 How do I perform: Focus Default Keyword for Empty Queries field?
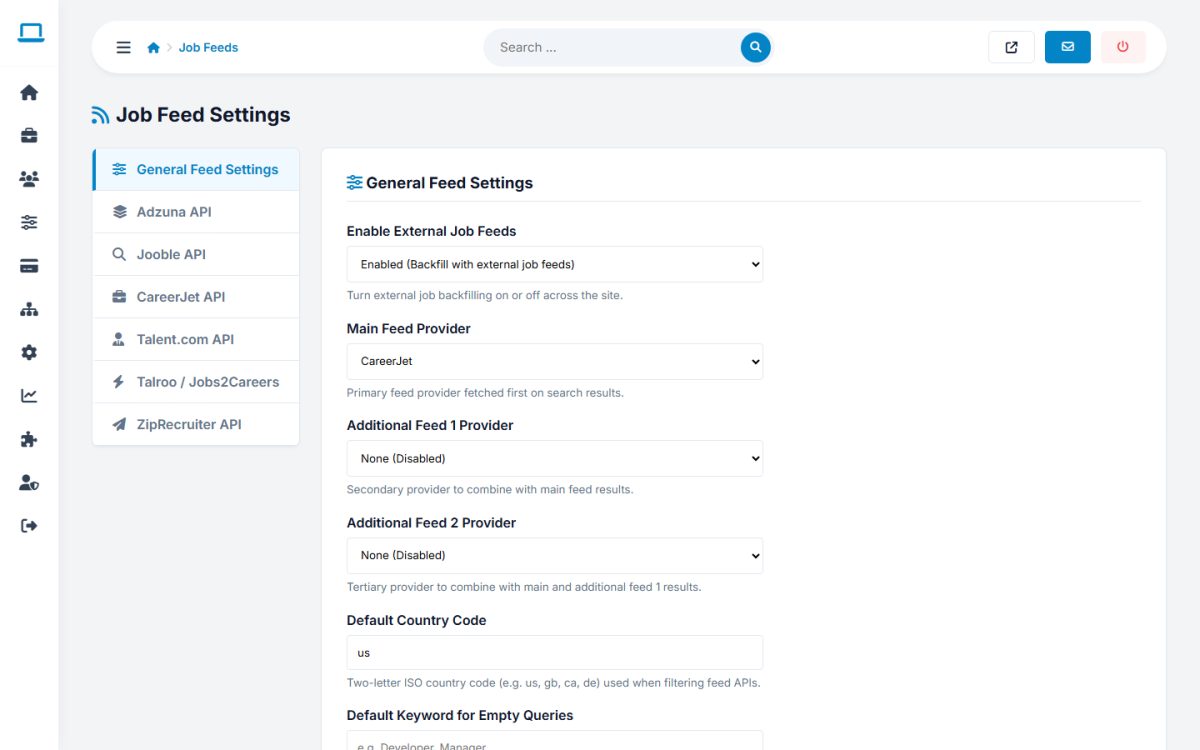[x=555, y=741]
